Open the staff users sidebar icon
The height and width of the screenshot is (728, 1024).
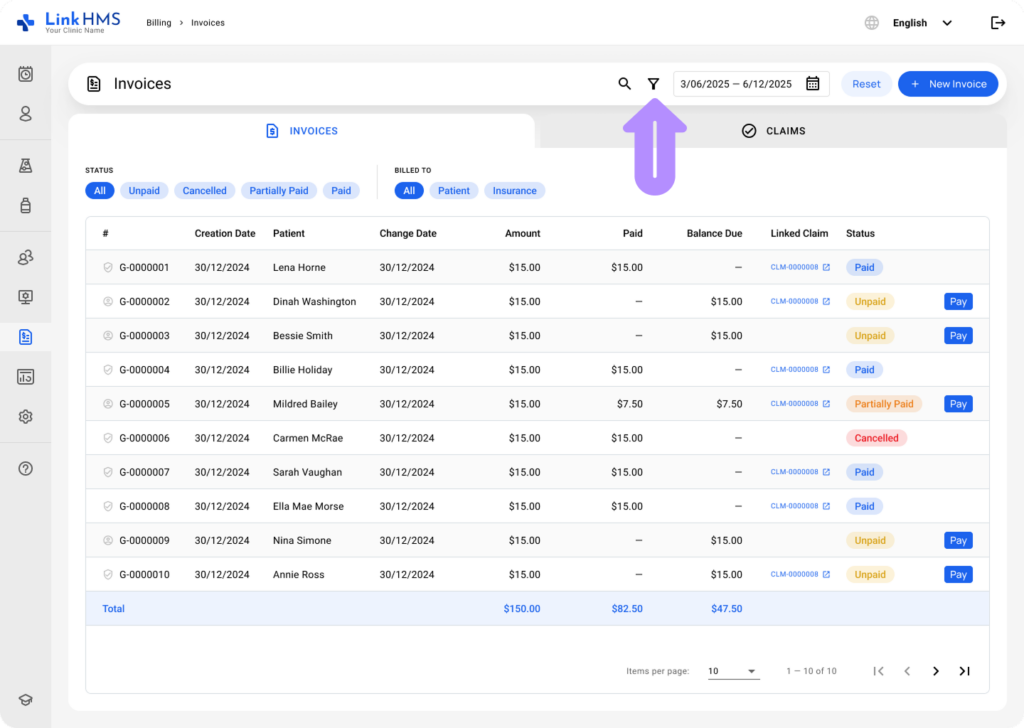25,257
